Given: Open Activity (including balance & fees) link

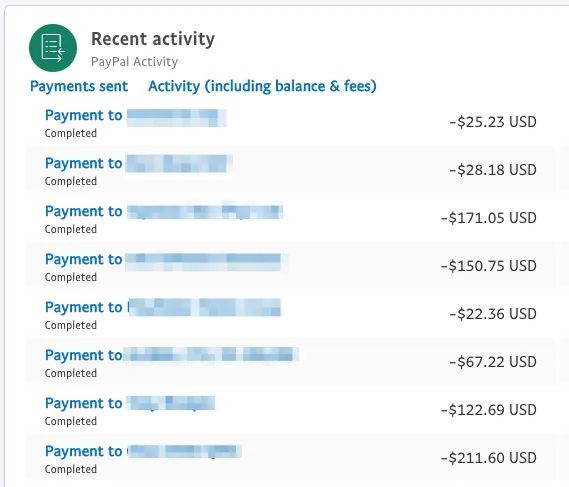Looking at the screenshot, I should [262, 86].
